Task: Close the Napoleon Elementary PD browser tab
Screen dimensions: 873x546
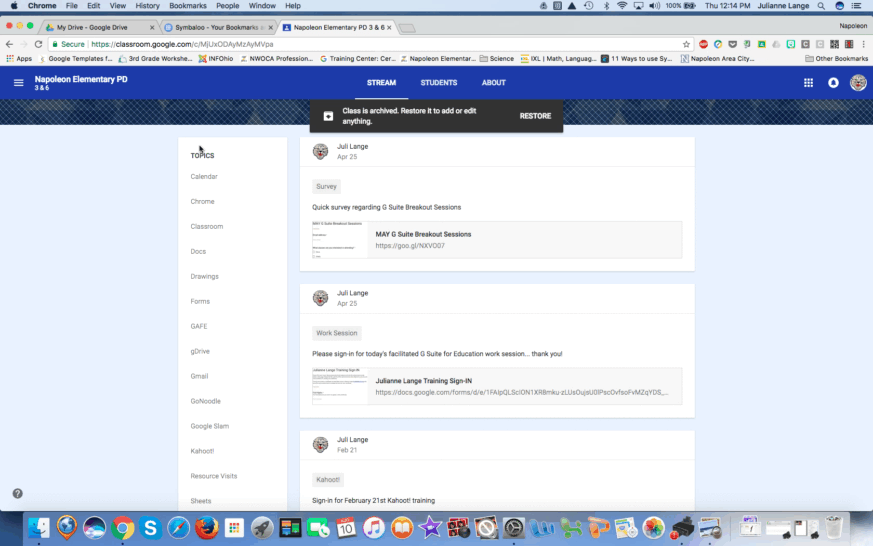Action: coord(389,27)
